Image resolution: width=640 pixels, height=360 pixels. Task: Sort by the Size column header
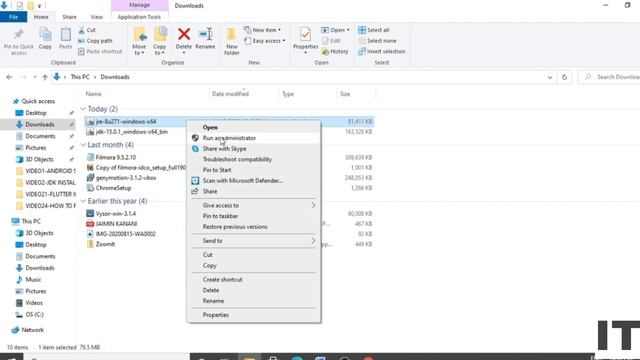[x=345, y=94]
